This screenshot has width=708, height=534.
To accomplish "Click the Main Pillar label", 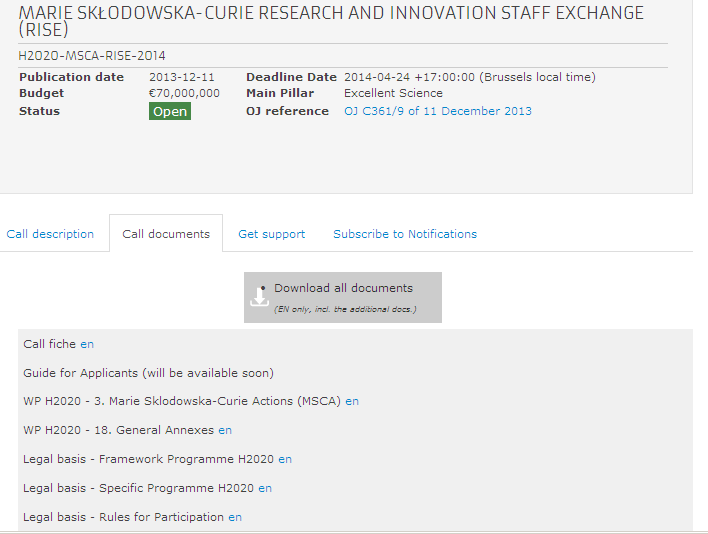I will click(280, 93).
